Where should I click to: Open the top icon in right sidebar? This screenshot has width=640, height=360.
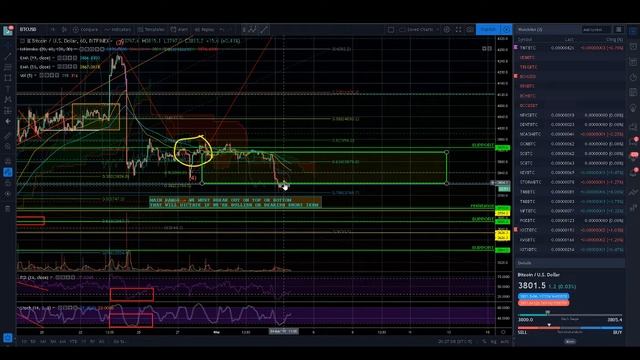click(633, 30)
